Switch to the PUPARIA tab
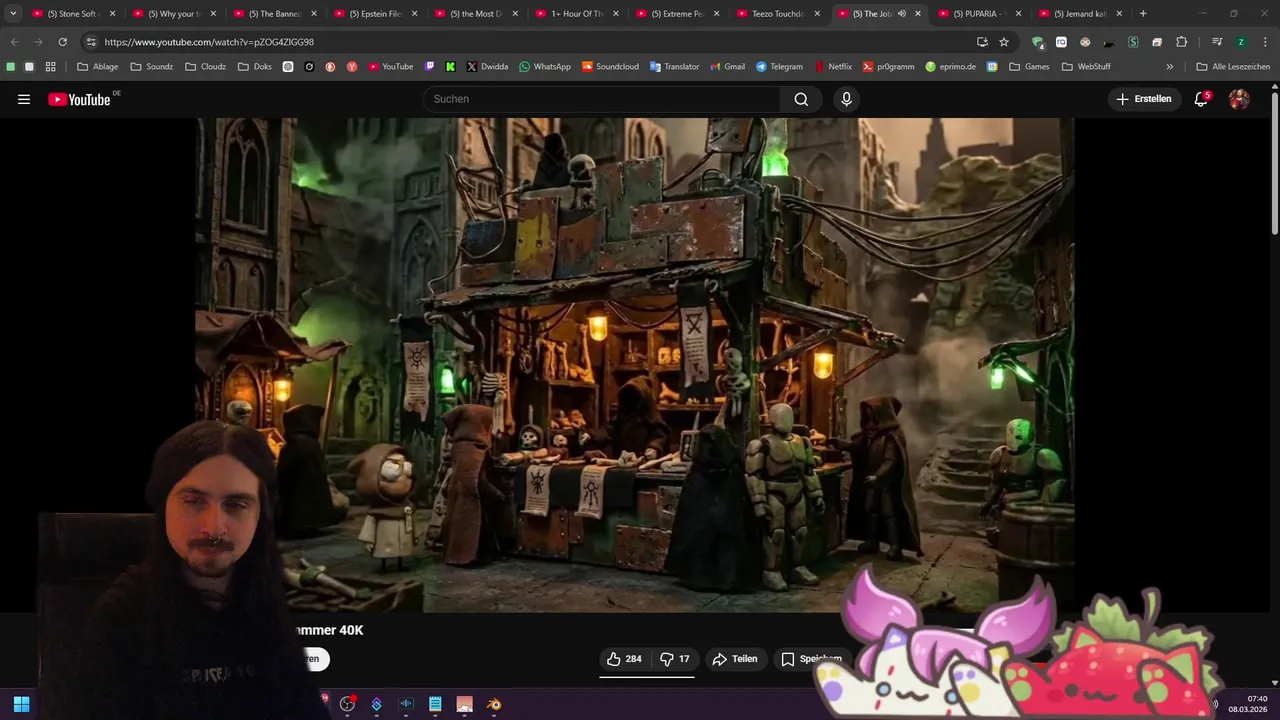Viewport: 1280px width, 720px height. click(x=977, y=14)
